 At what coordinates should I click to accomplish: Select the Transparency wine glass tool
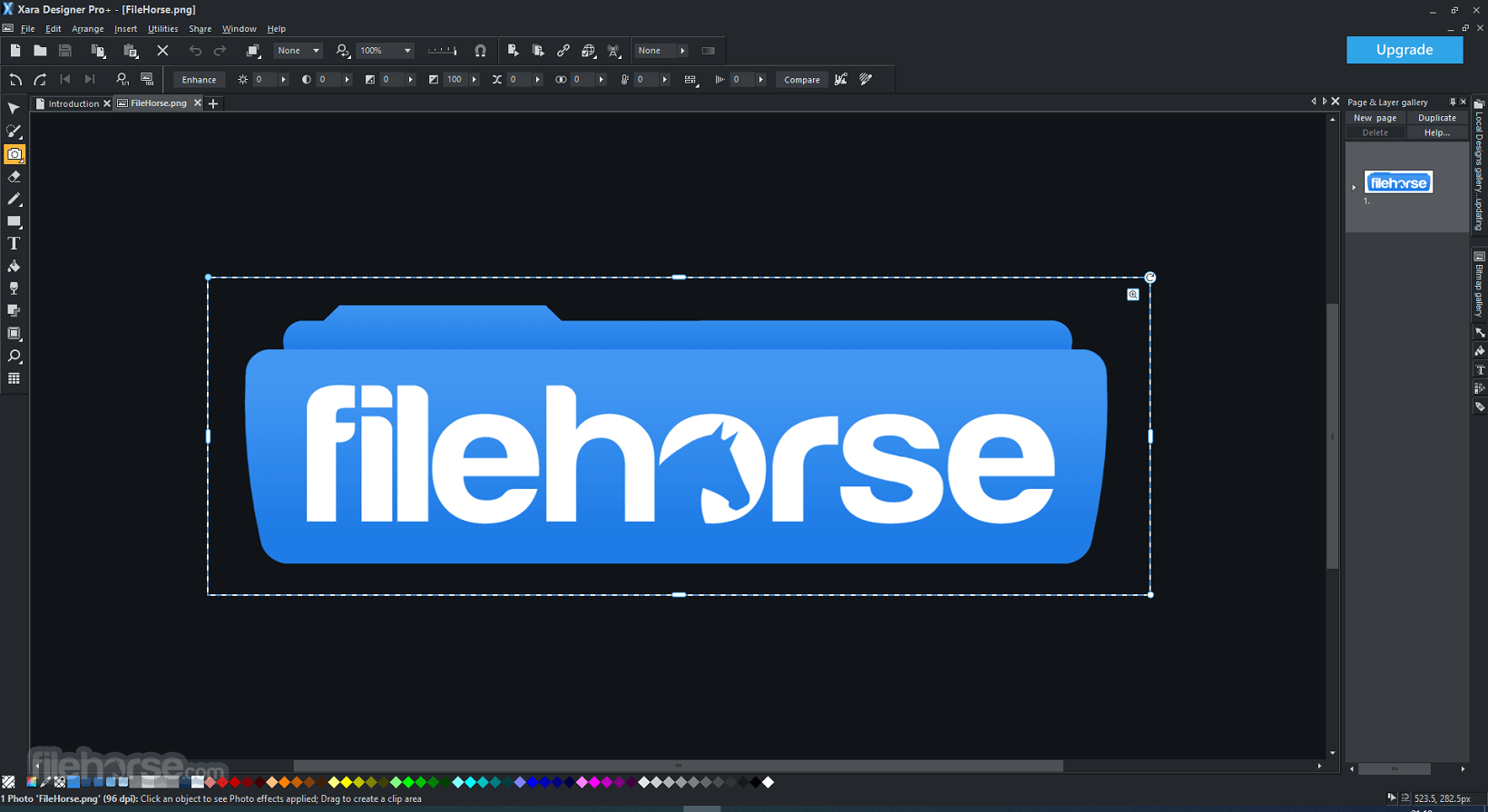click(x=14, y=289)
